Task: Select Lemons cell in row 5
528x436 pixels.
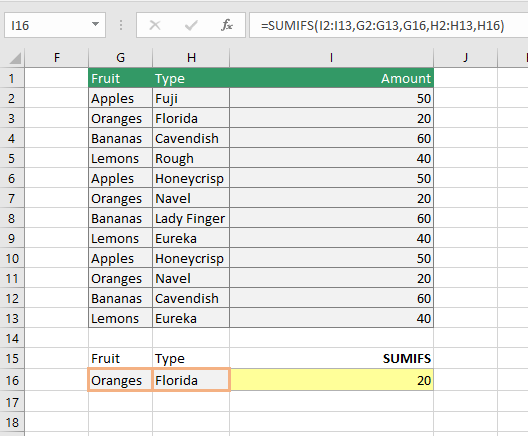Action: coord(121,158)
